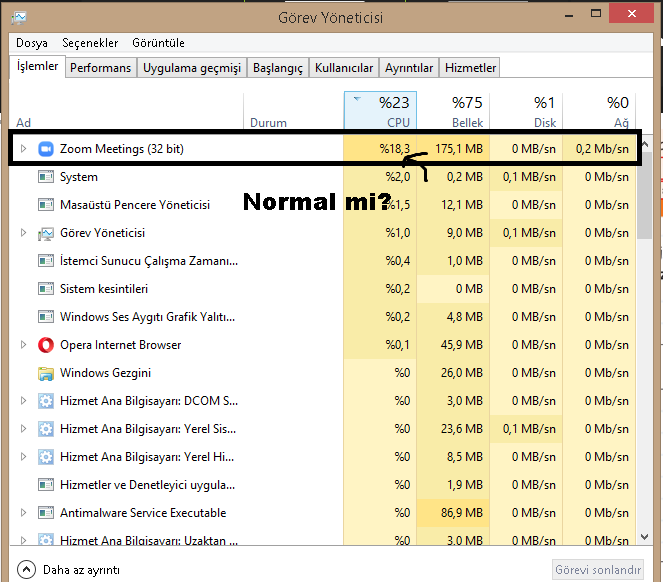This screenshot has width=663, height=582.
Task: Sort by the Disk column header
Action: tap(526, 110)
